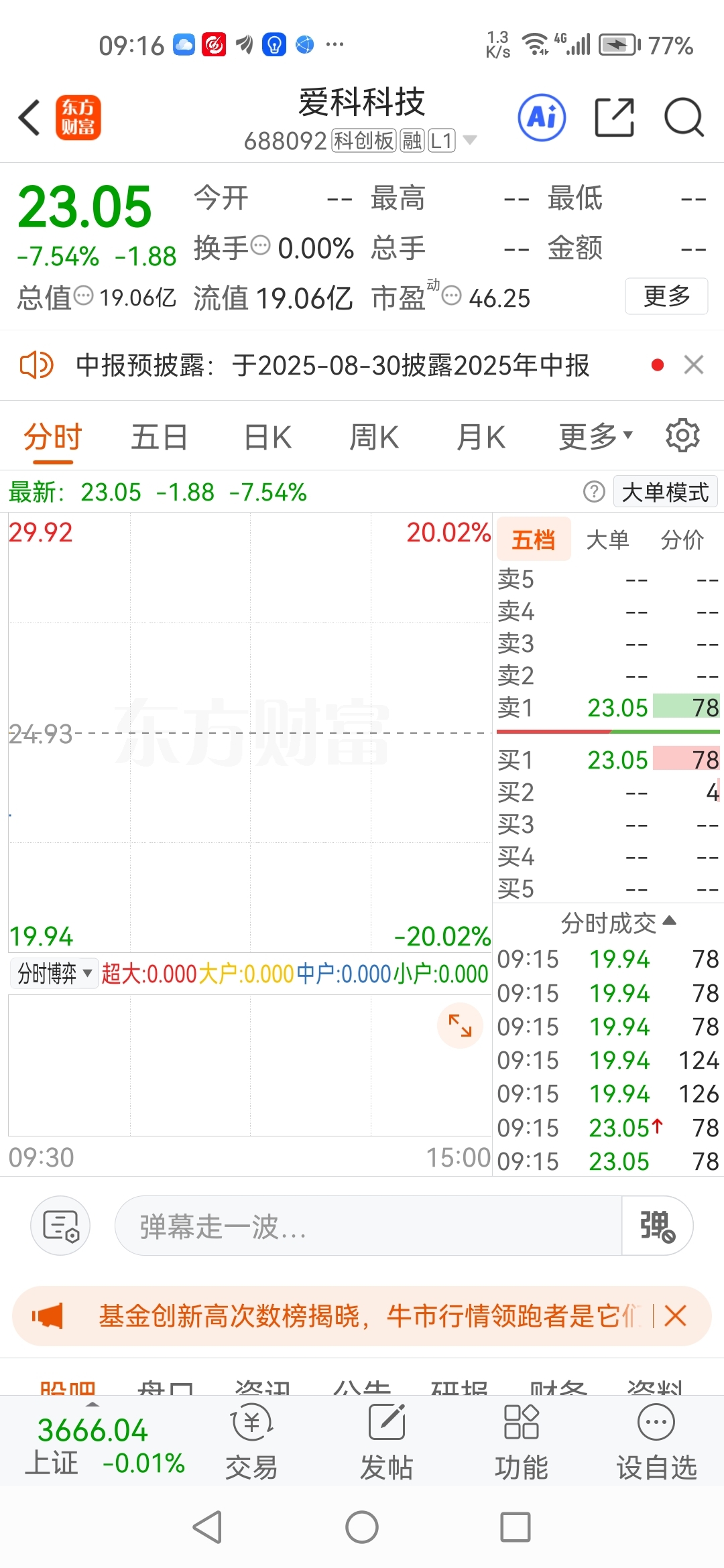Tap the 大单模式 help question icon
This screenshot has height=1568, width=724.
click(594, 492)
